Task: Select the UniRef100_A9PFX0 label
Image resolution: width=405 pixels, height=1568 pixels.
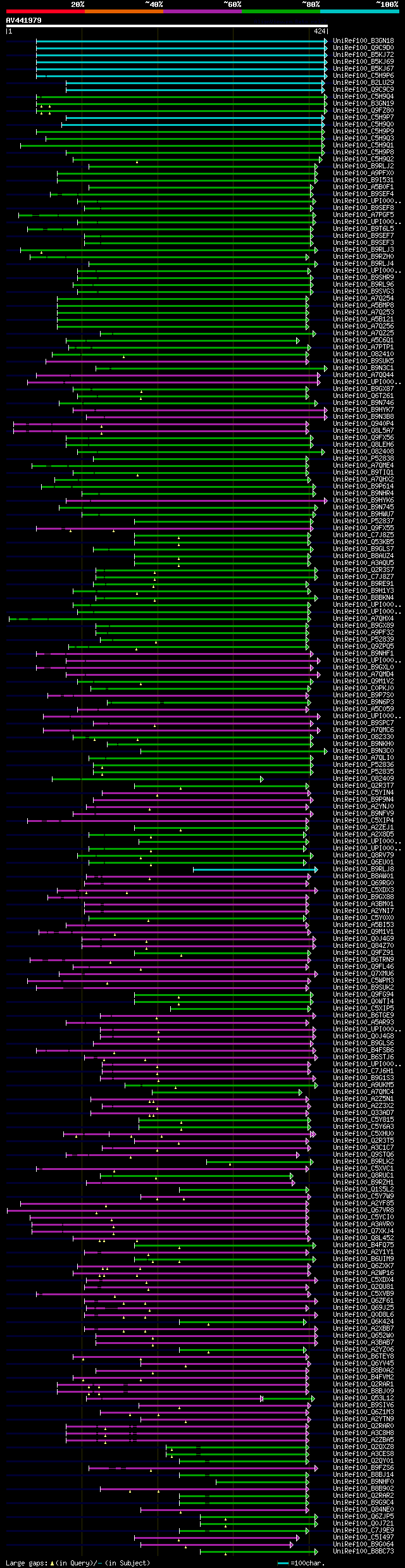Action: (x=363, y=173)
